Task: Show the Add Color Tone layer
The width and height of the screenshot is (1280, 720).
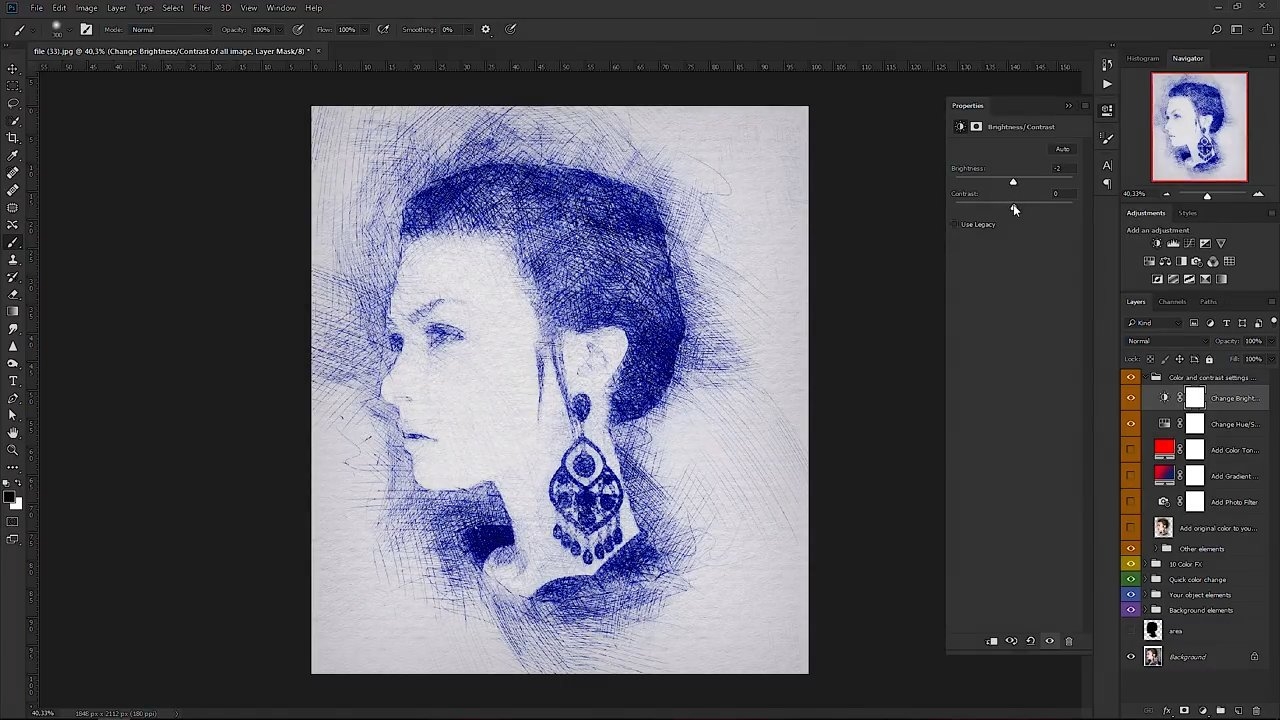Action: pos(1131,450)
